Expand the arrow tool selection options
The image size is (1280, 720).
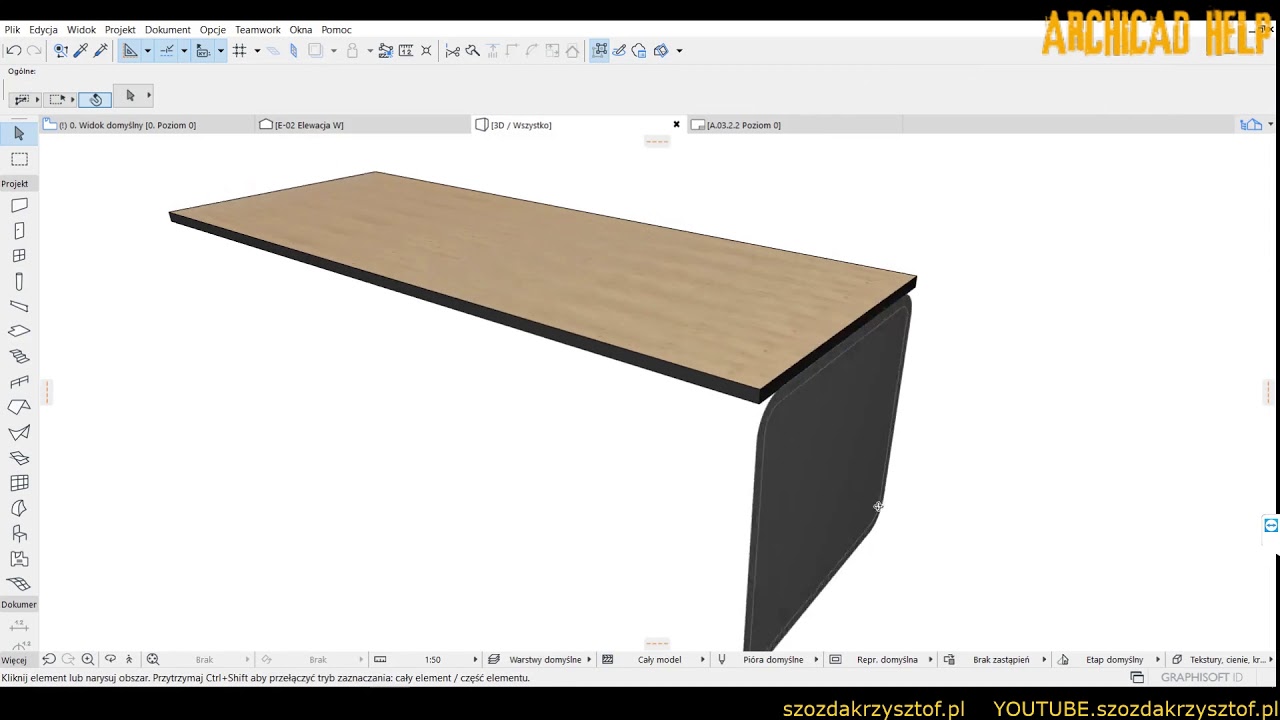tap(149, 96)
